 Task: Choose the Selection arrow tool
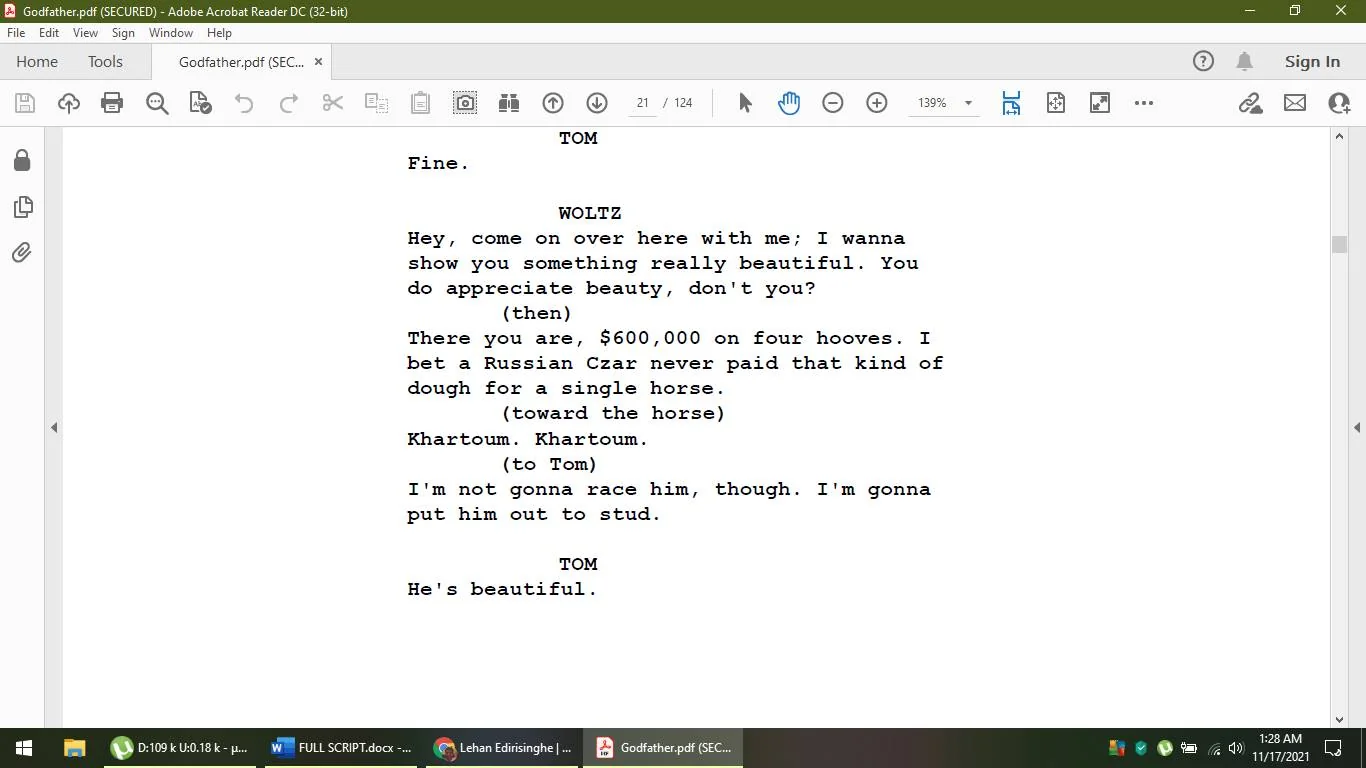pos(745,103)
